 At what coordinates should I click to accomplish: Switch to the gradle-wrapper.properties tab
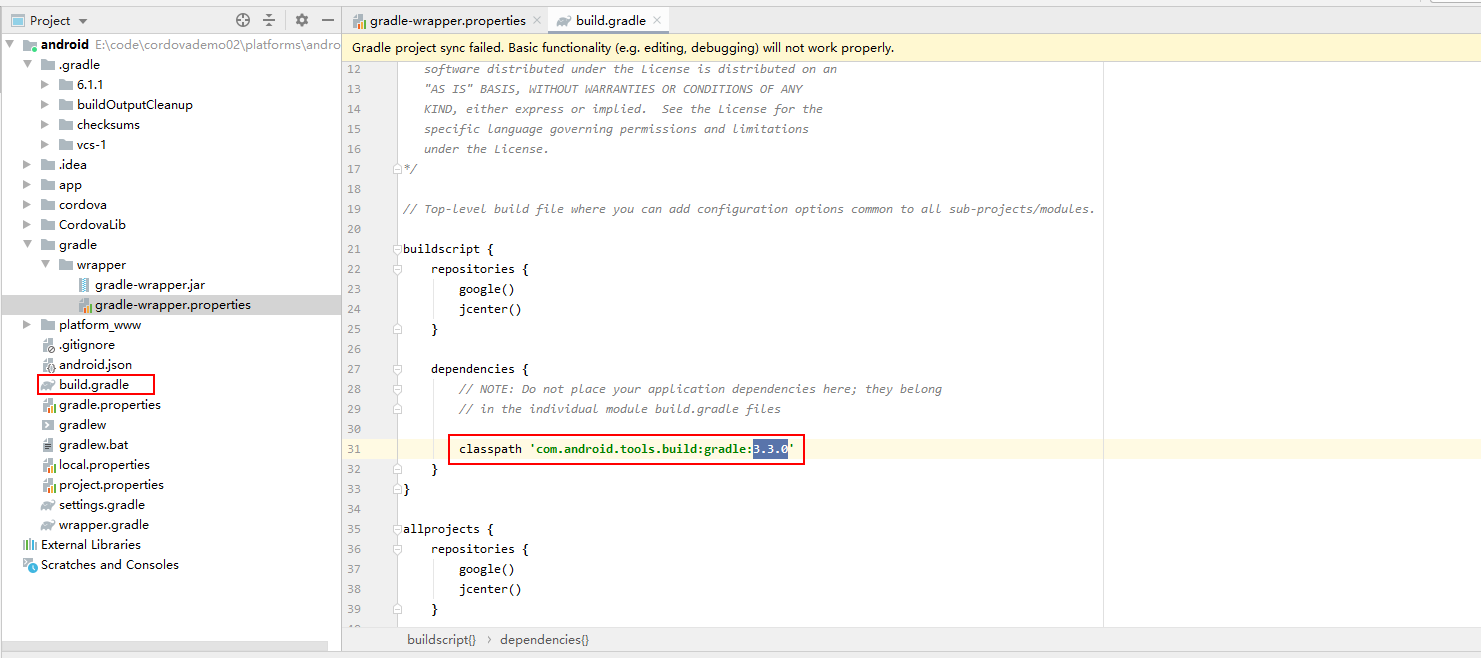coord(446,19)
